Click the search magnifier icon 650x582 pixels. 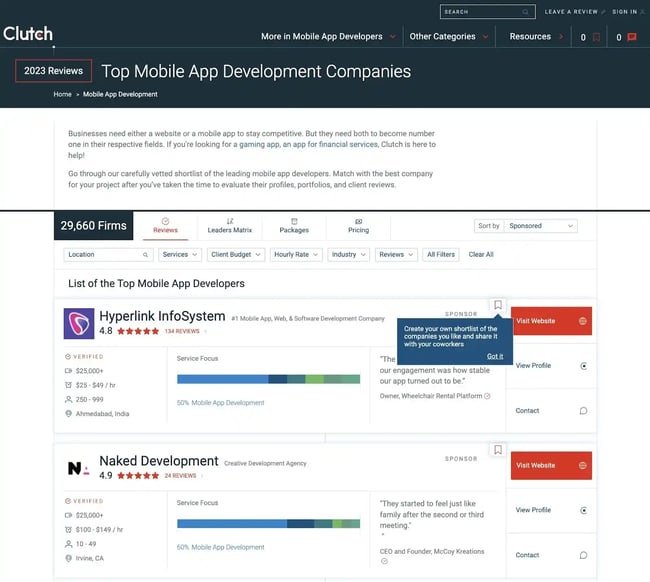(526, 12)
